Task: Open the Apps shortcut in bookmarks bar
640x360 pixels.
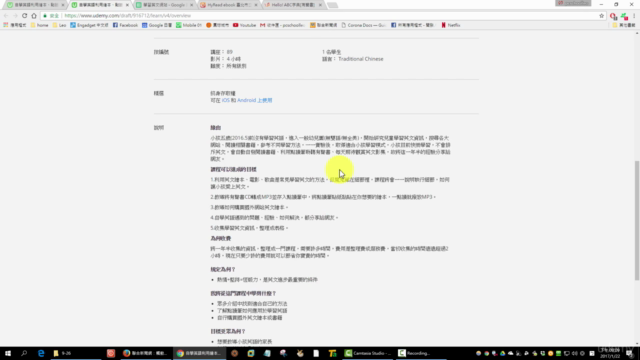Action: (x=15, y=25)
